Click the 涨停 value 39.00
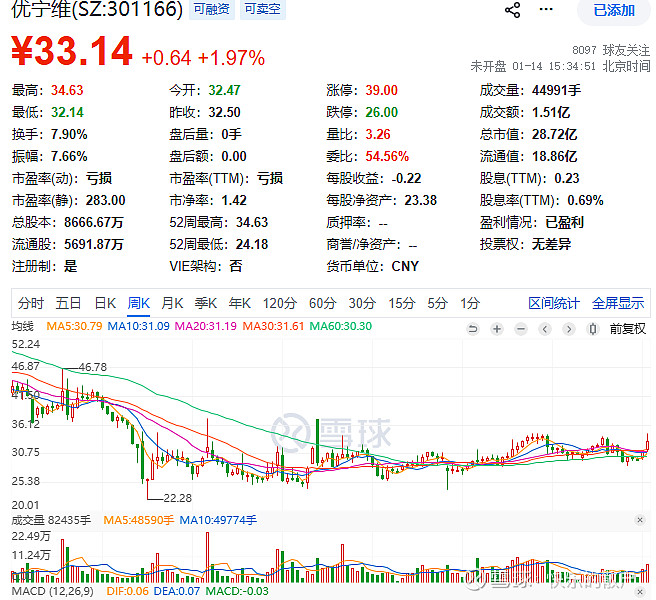Image resolution: width=656 pixels, height=600 pixels. coord(382,90)
